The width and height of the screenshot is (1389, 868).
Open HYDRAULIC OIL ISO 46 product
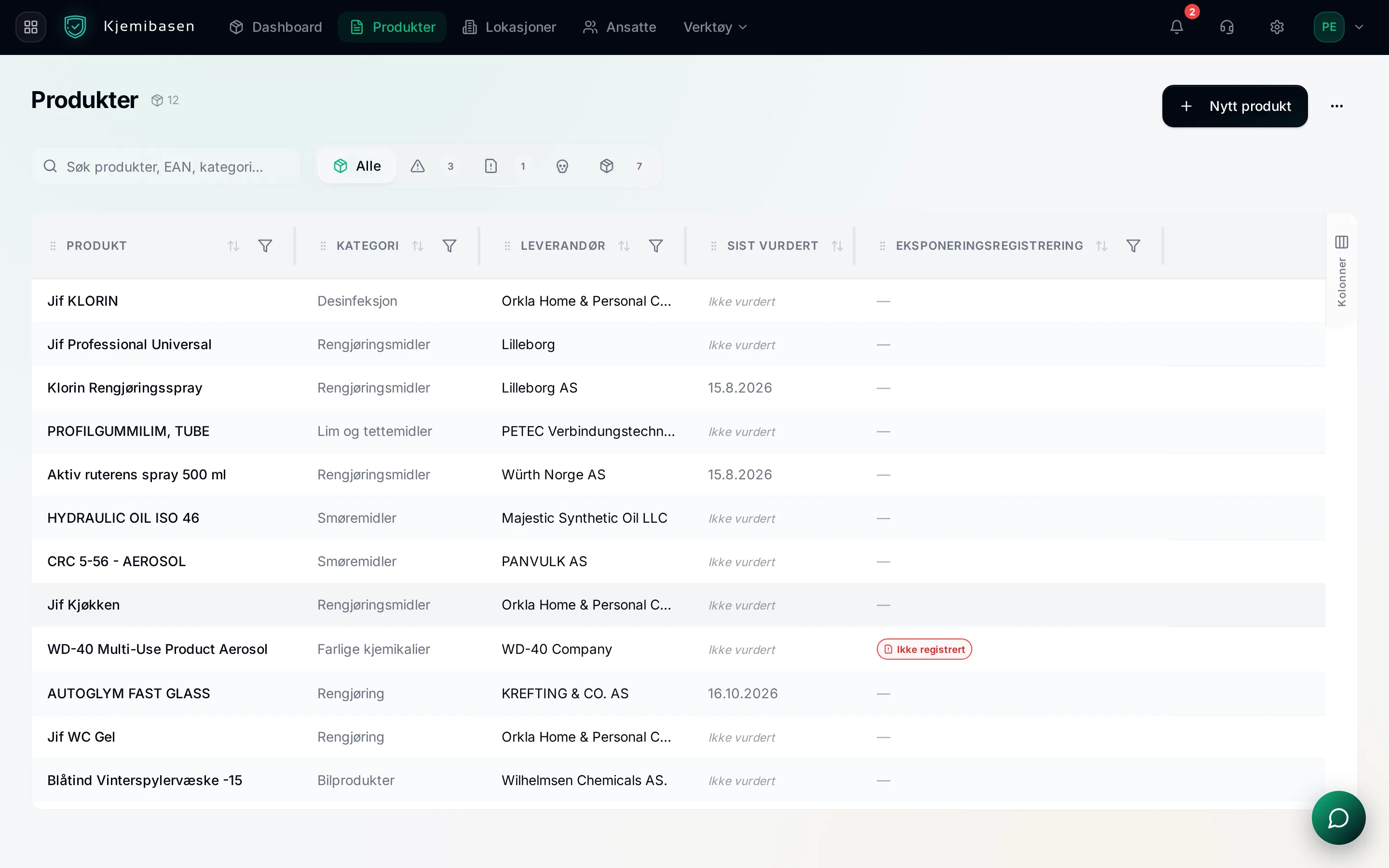coord(123,518)
